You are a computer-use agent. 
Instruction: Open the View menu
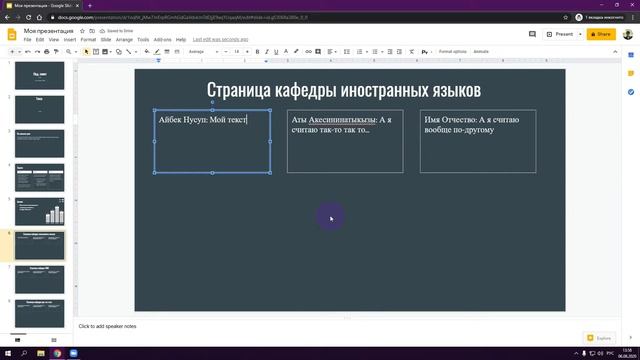coord(54,40)
